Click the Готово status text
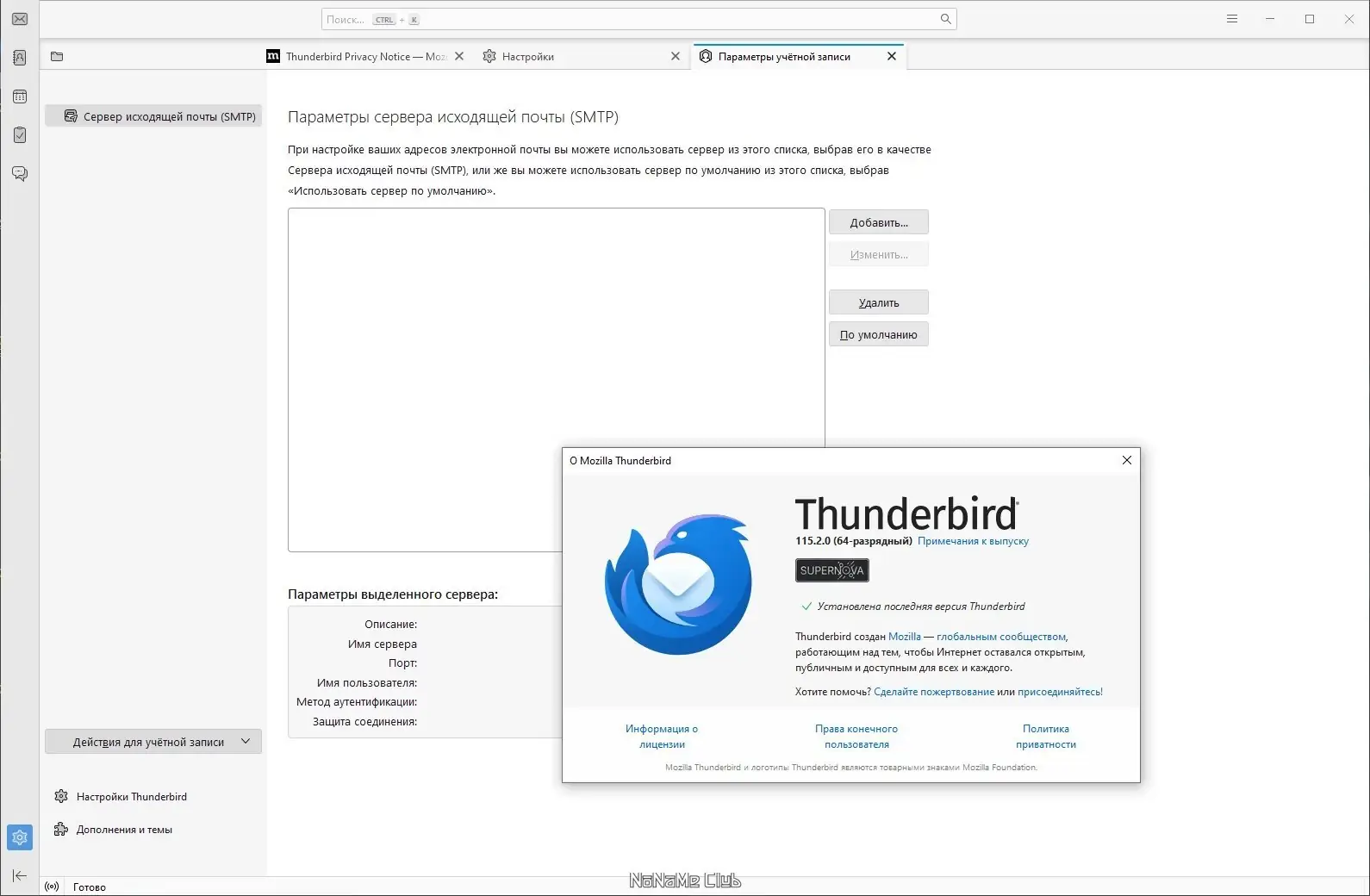This screenshot has height=896, width=1370. (x=90, y=887)
